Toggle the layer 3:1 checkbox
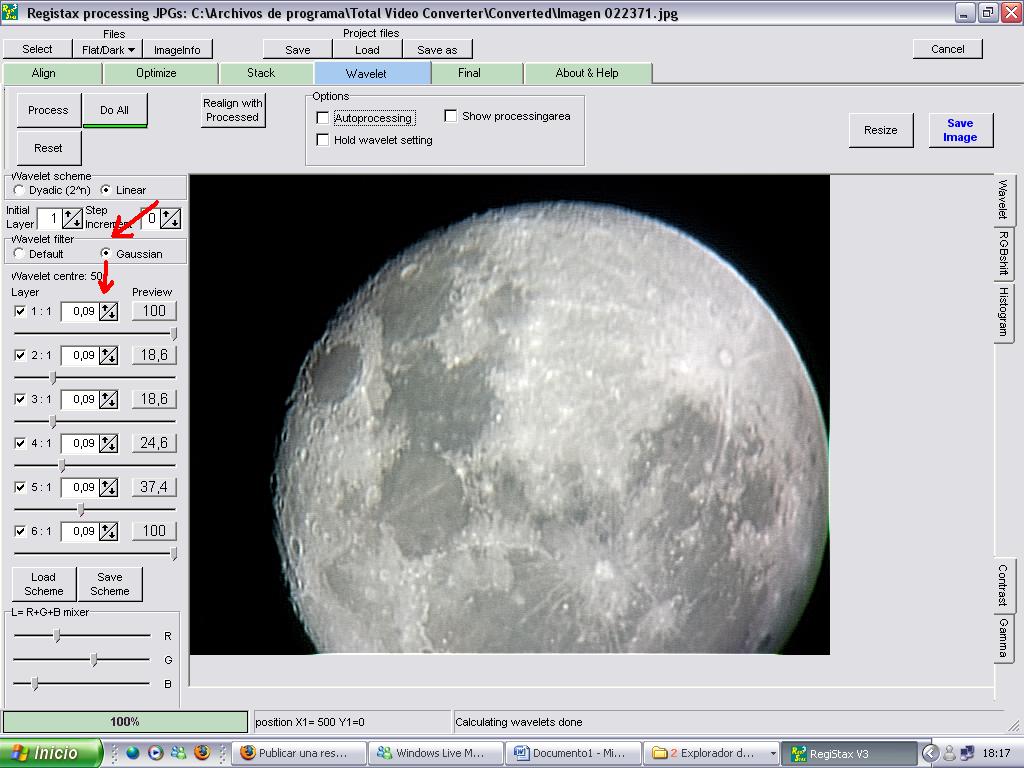 (20, 399)
